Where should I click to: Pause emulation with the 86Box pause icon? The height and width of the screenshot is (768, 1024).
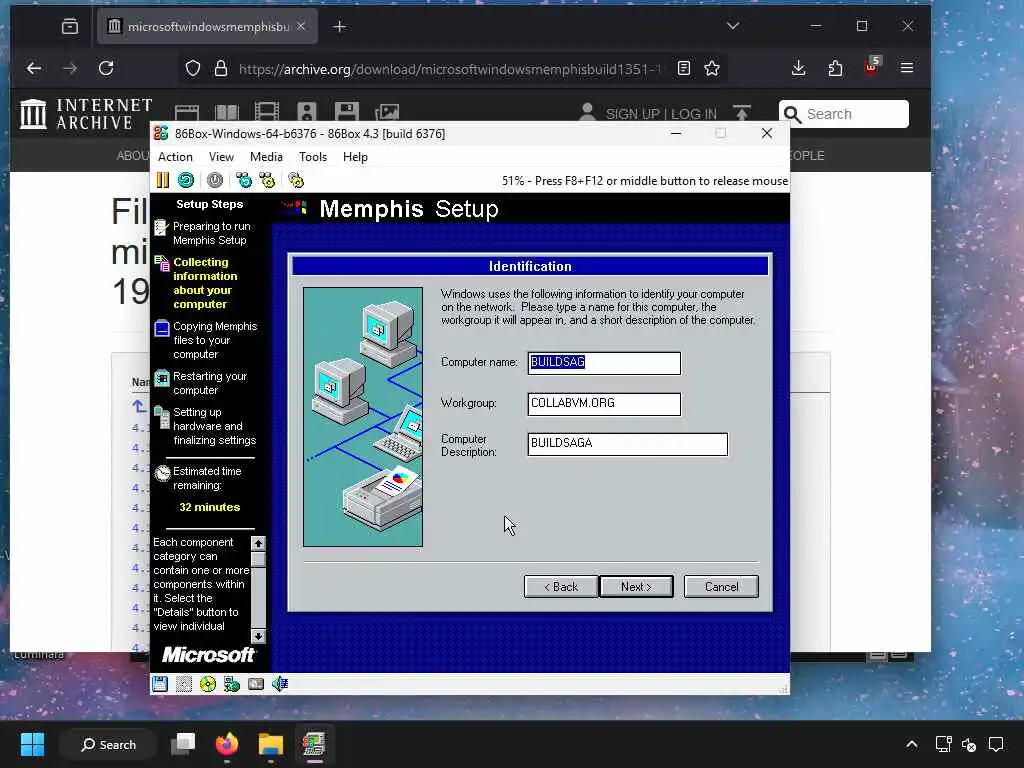pos(163,180)
